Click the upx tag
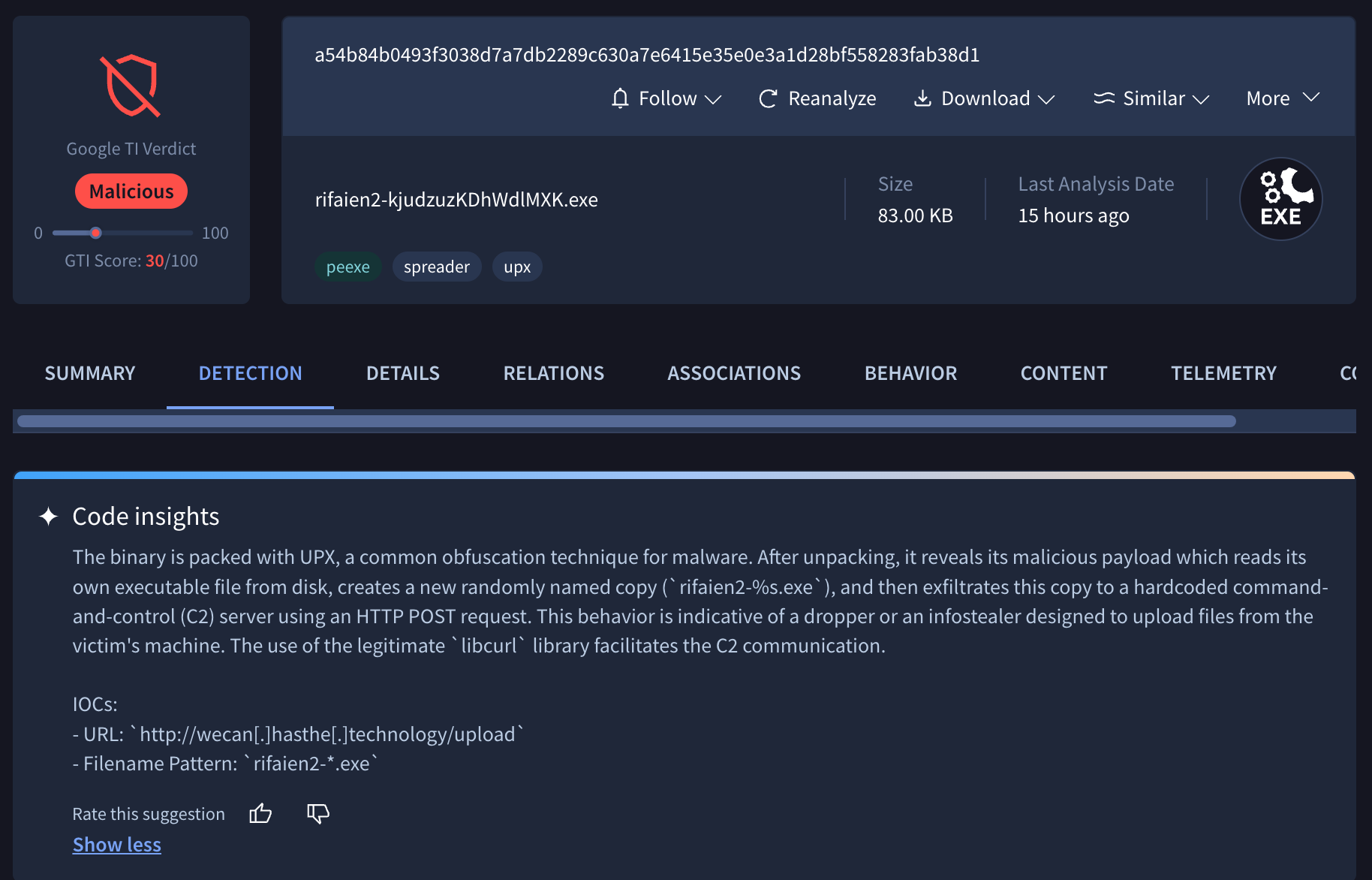Viewport: 1372px width, 880px height. tap(517, 267)
